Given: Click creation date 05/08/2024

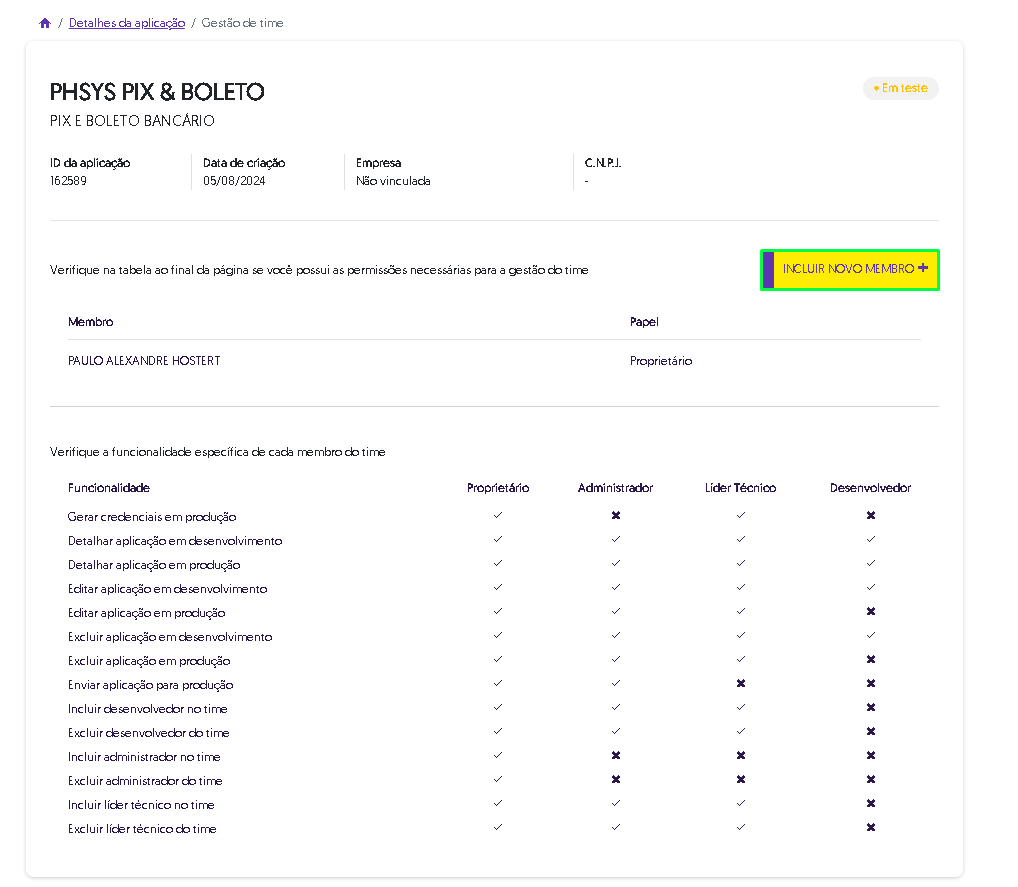Looking at the screenshot, I should pos(234,181).
